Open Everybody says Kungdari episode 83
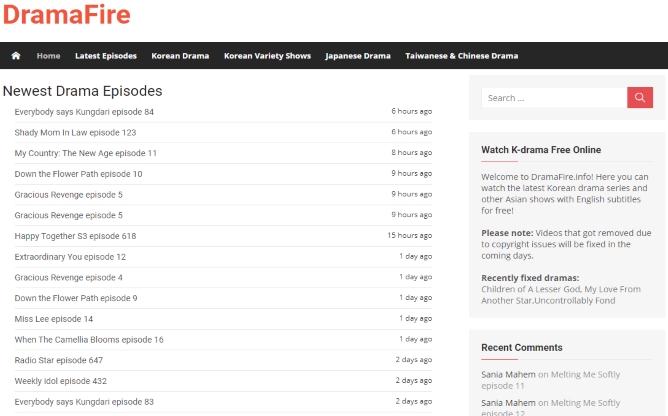668x416 pixels. [x=84, y=402]
